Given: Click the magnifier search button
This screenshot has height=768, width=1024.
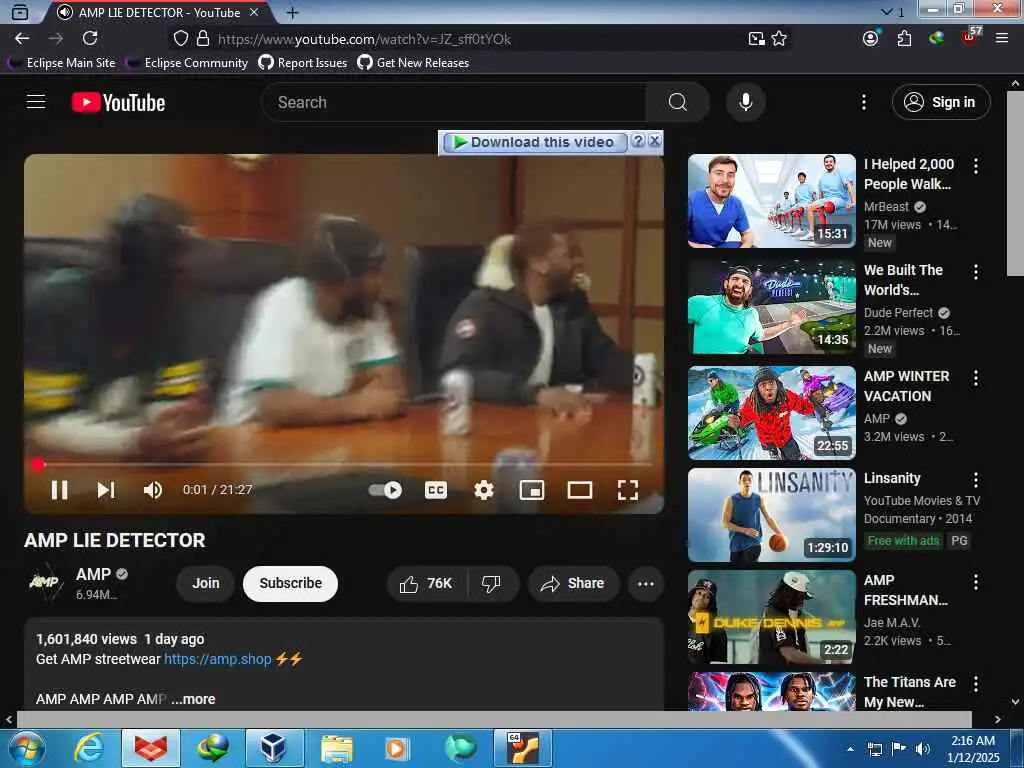Looking at the screenshot, I should pyautogui.click(x=678, y=103).
